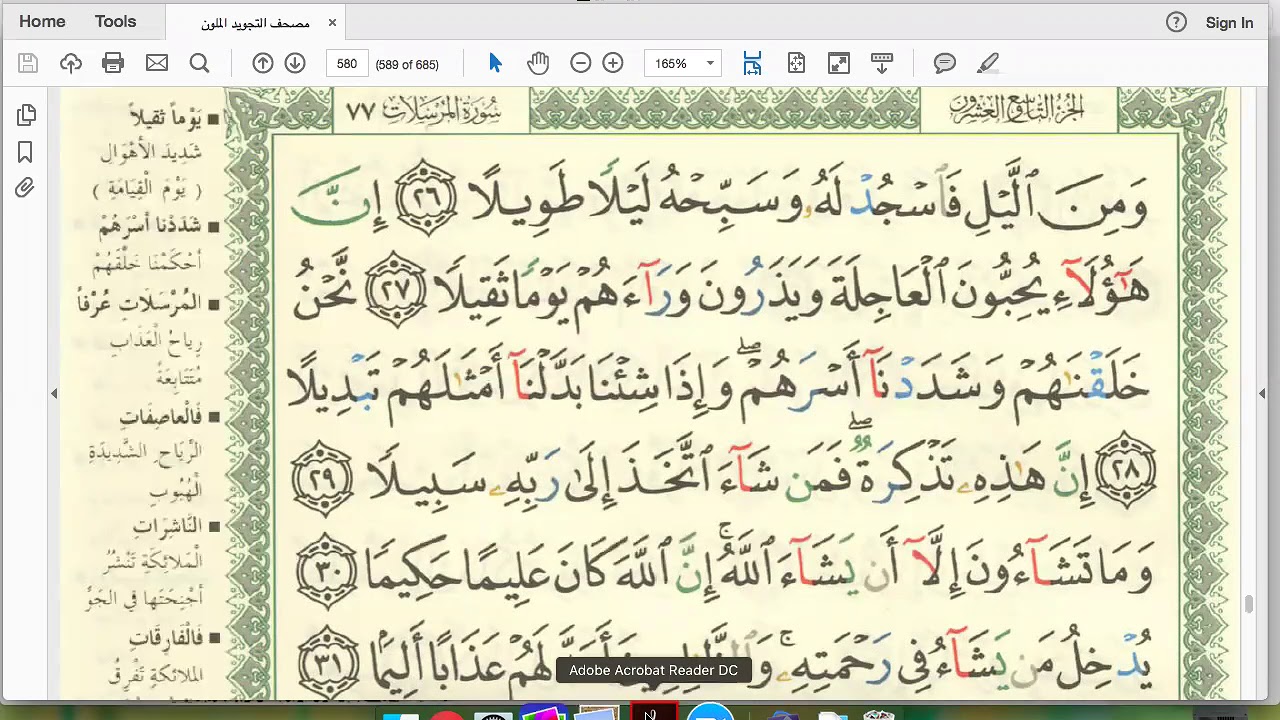The image size is (1280, 720).
Task: Enter full screen mode icon
Action: click(839, 63)
